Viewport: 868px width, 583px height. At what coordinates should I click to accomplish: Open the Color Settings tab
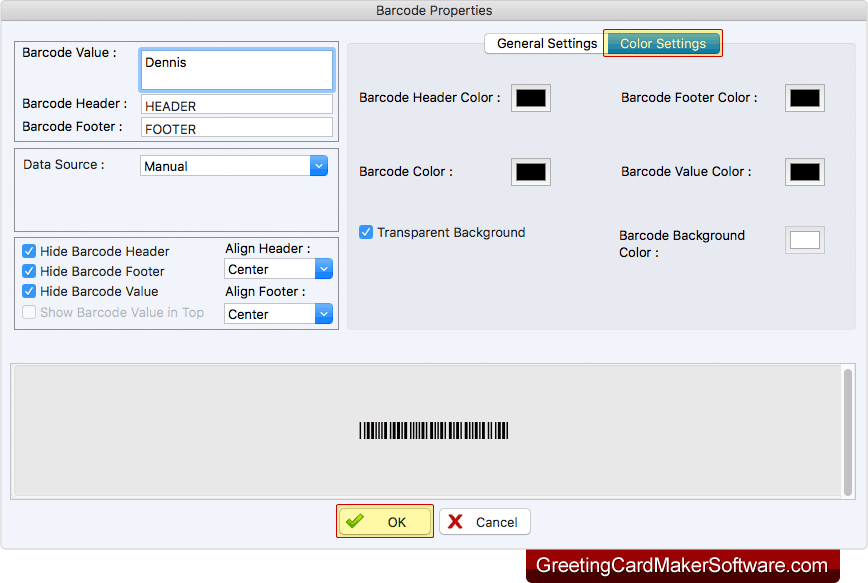pyautogui.click(x=663, y=43)
